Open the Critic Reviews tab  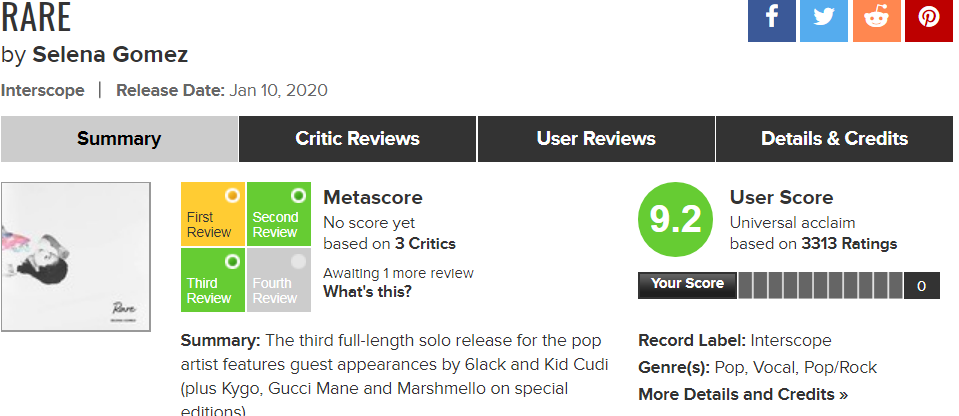(x=357, y=139)
